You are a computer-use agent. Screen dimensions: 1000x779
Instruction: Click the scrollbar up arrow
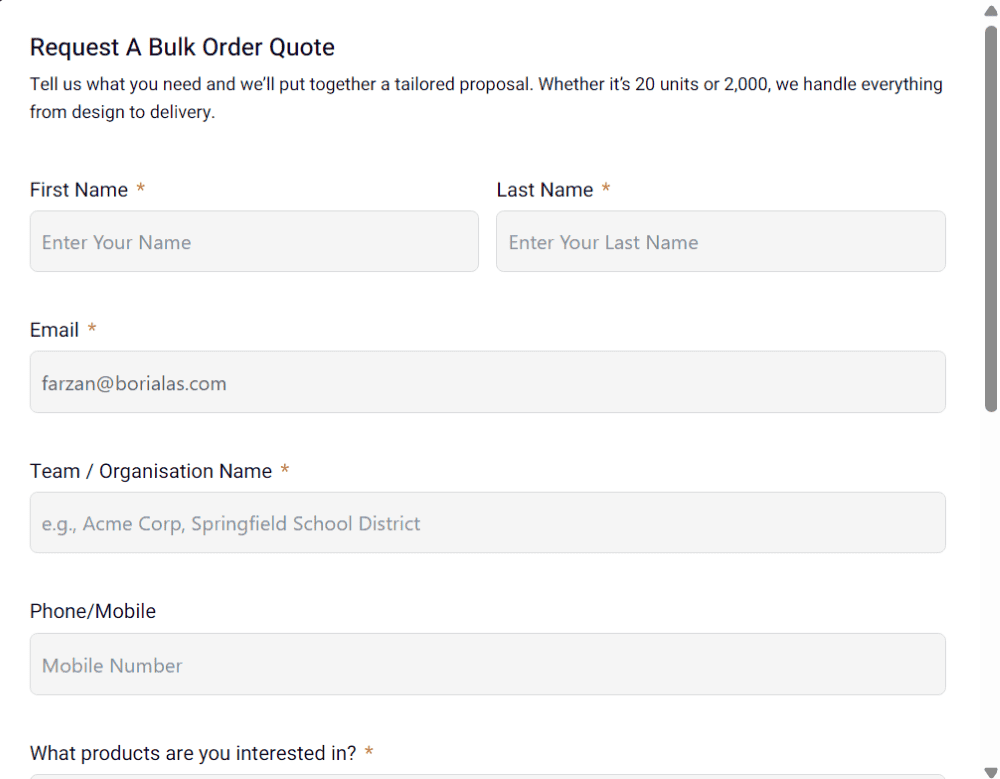point(991,10)
